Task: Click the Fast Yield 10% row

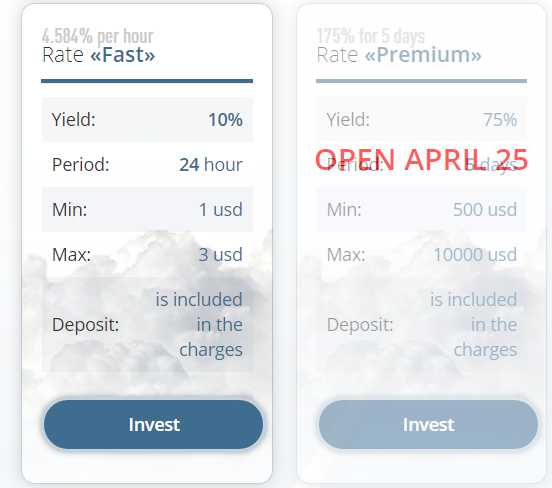Action: pyautogui.click(x=147, y=120)
